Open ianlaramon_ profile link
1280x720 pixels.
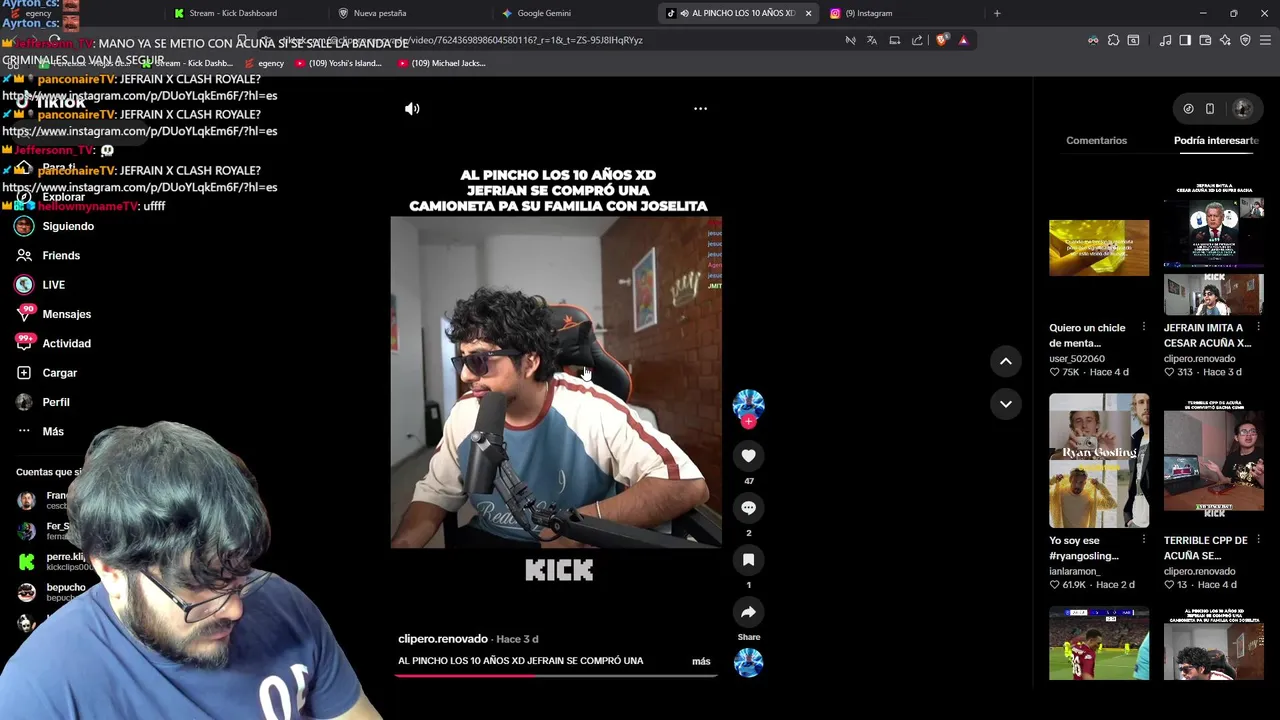click(x=1076, y=571)
